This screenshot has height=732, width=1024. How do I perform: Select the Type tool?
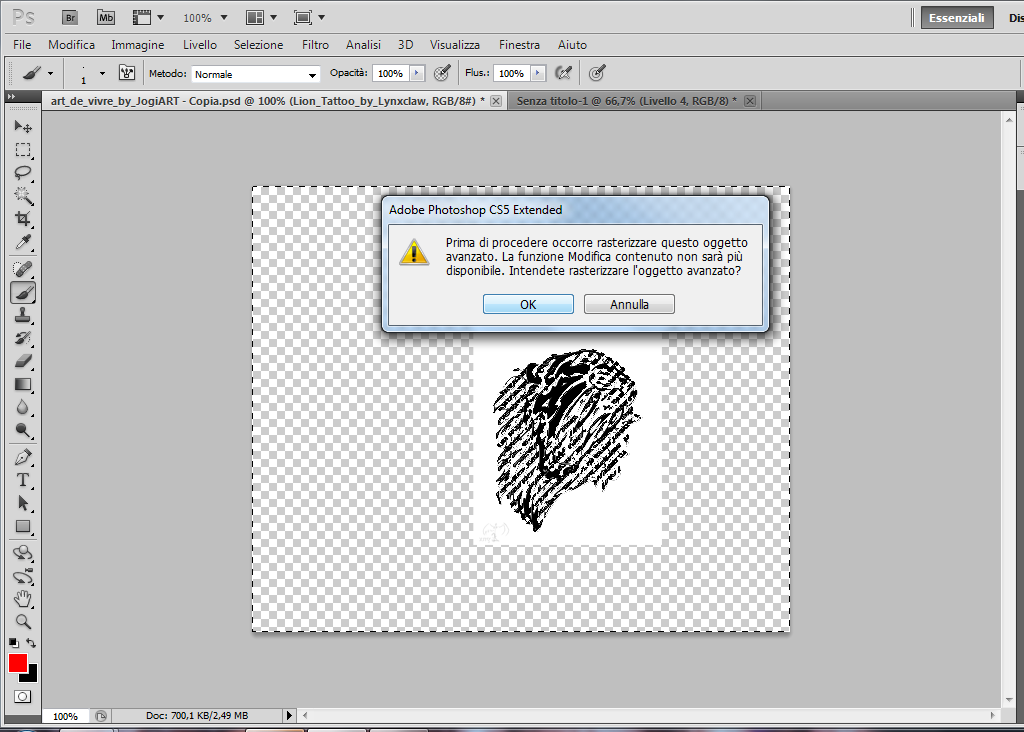[x=23, y=480]
